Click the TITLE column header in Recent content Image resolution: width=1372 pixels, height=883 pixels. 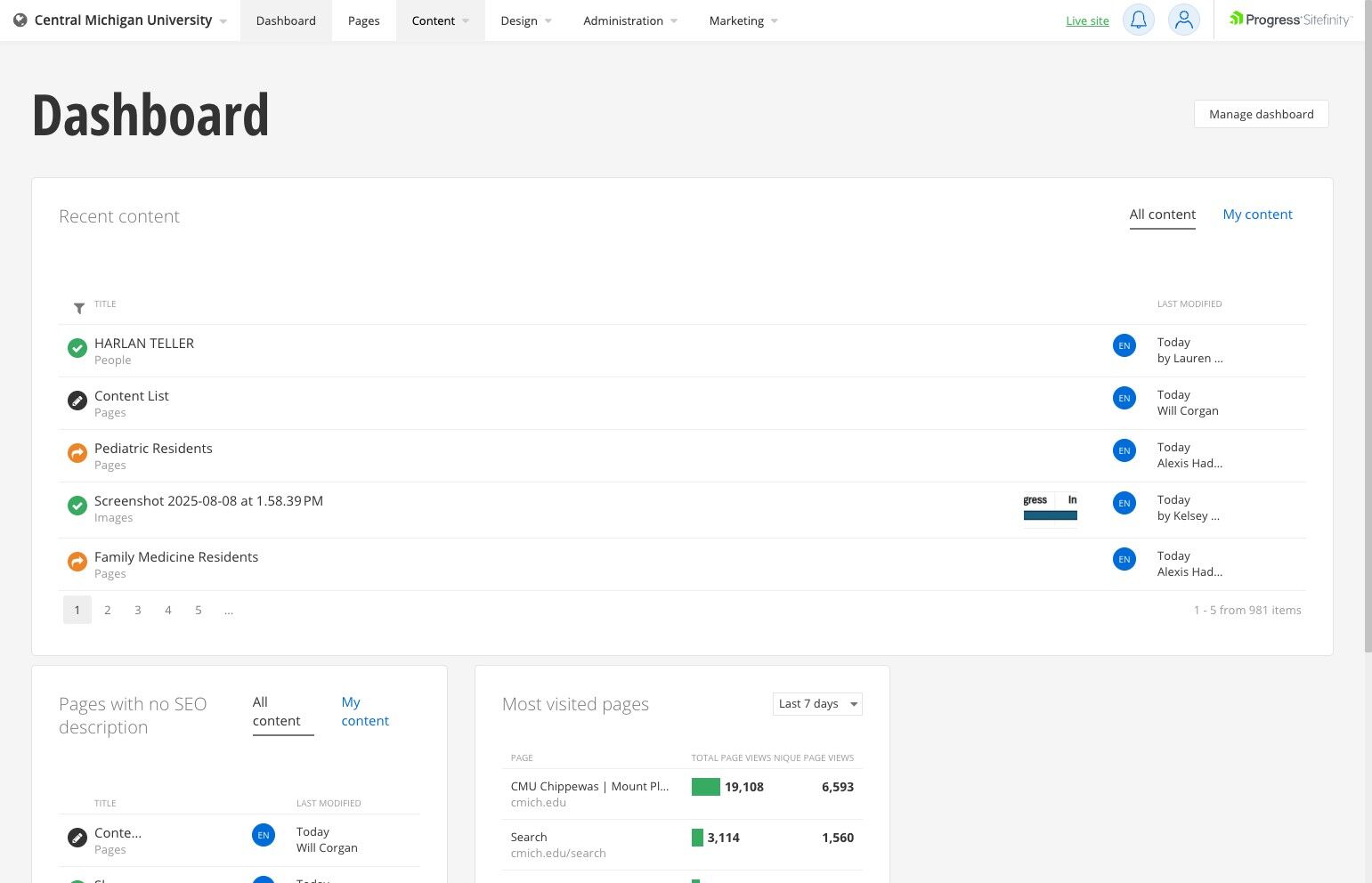(x=105, y=304)
